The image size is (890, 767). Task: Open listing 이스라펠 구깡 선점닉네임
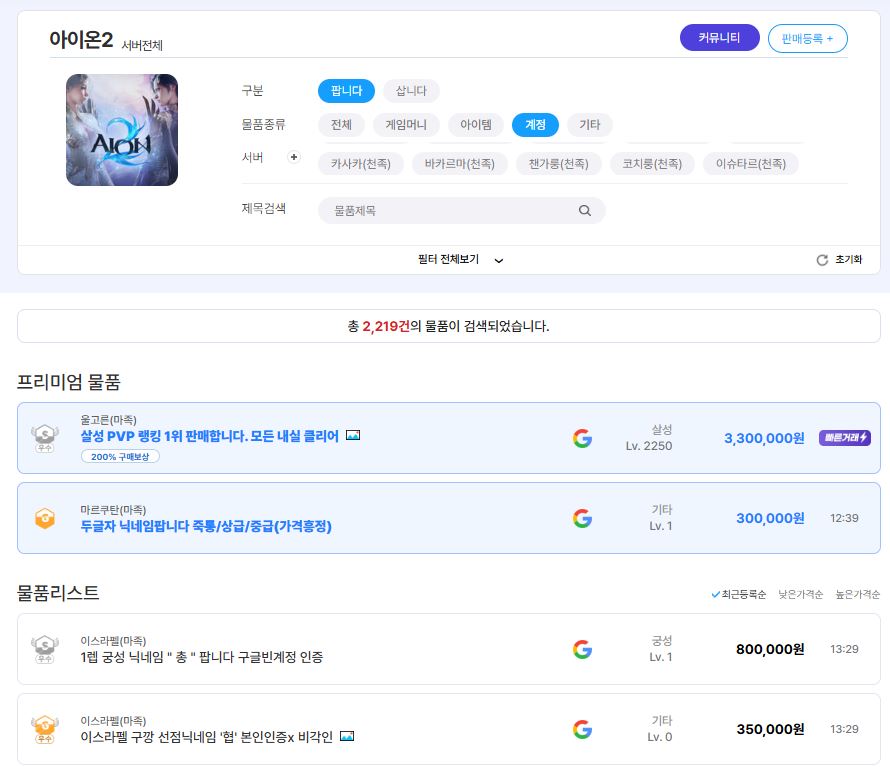coord(207,737)
